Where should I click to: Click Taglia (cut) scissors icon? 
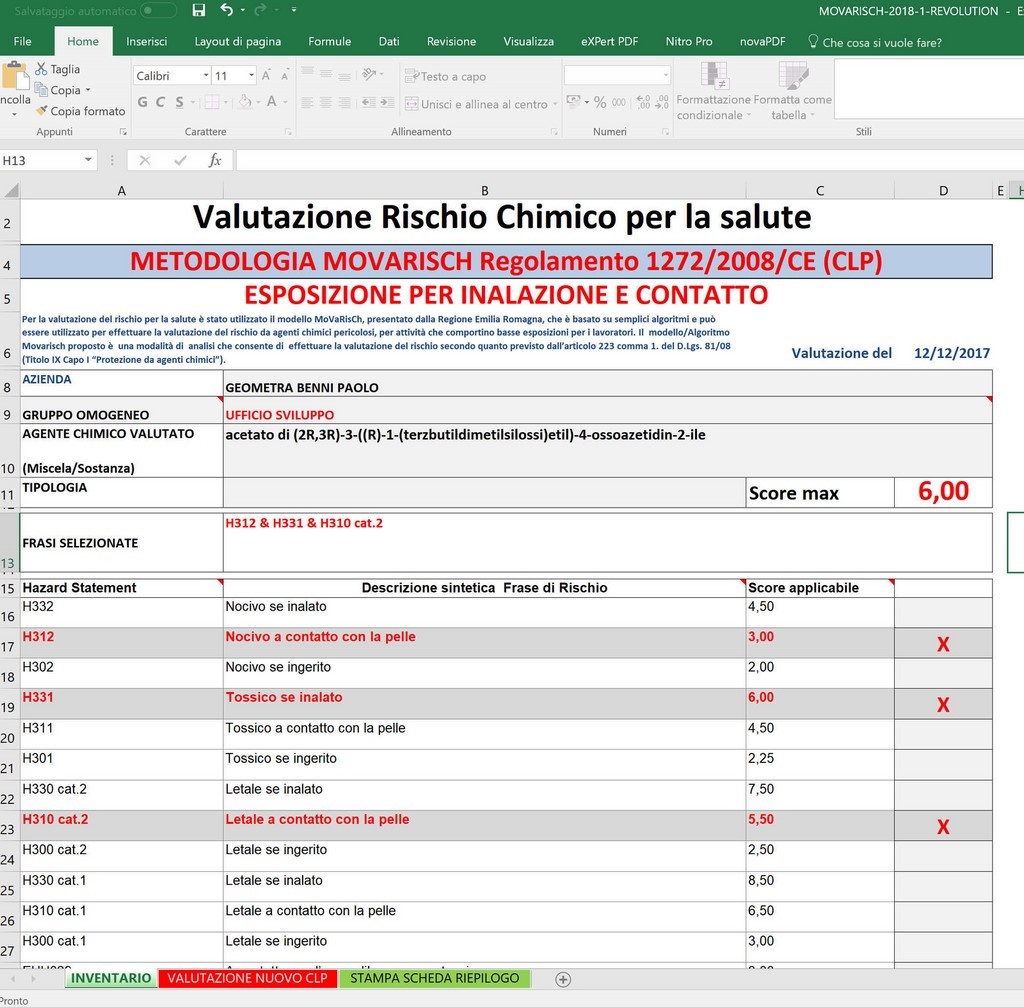pos(41,69)
